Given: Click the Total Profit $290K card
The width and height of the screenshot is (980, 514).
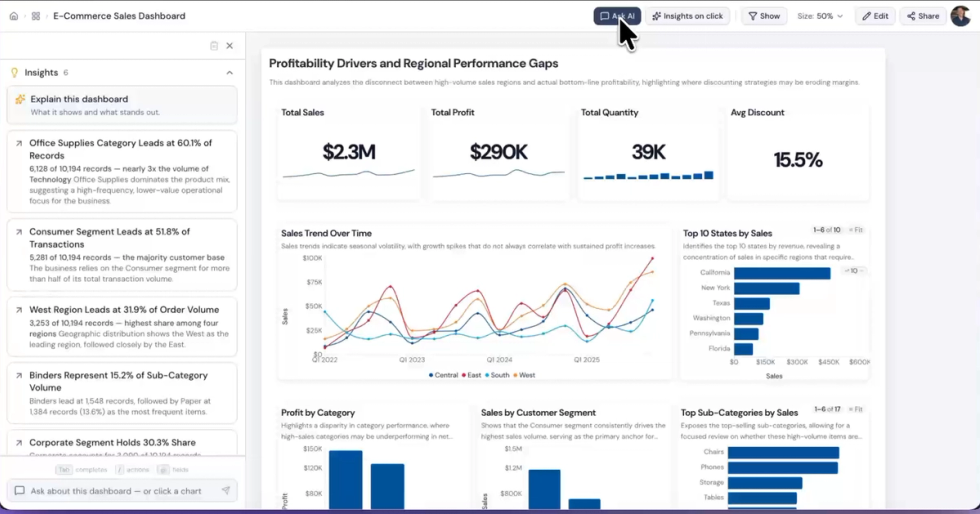Looking at the screenshot, I should point(498,153).
